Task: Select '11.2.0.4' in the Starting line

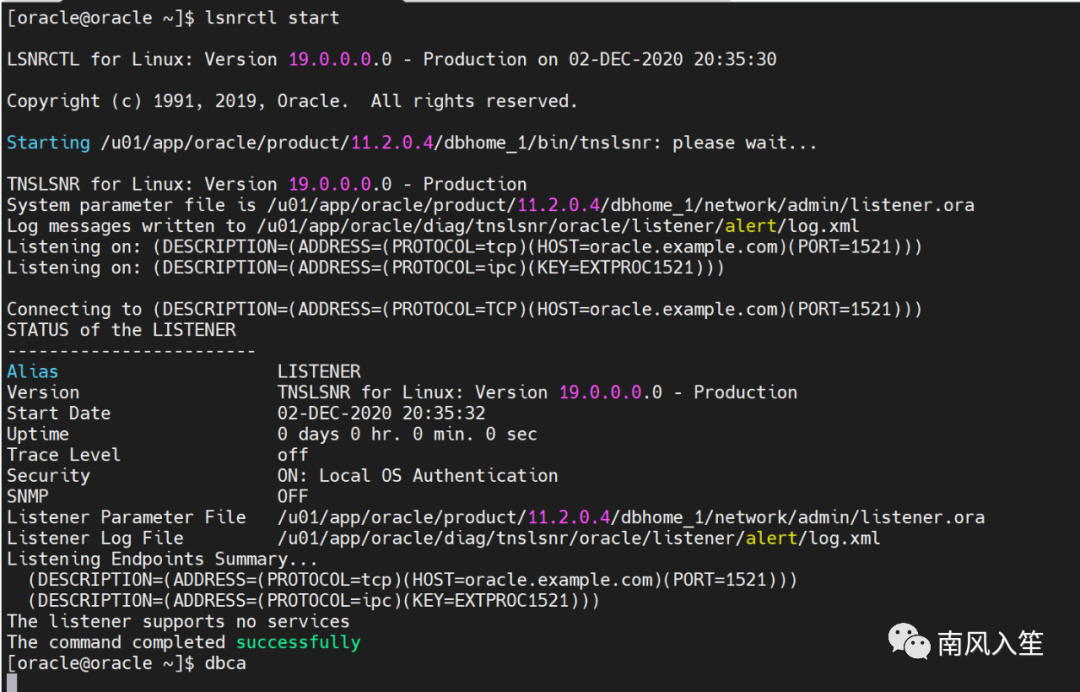Action: [x=392, y=143]
